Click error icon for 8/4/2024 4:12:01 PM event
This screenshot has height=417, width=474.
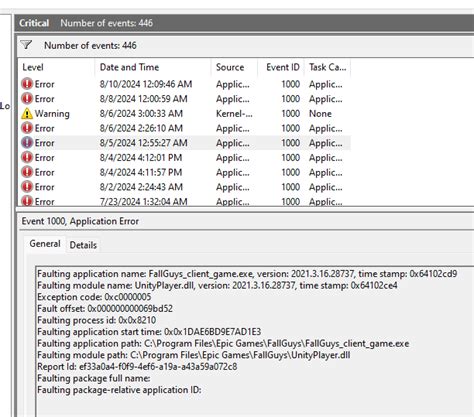coord(27,157)
